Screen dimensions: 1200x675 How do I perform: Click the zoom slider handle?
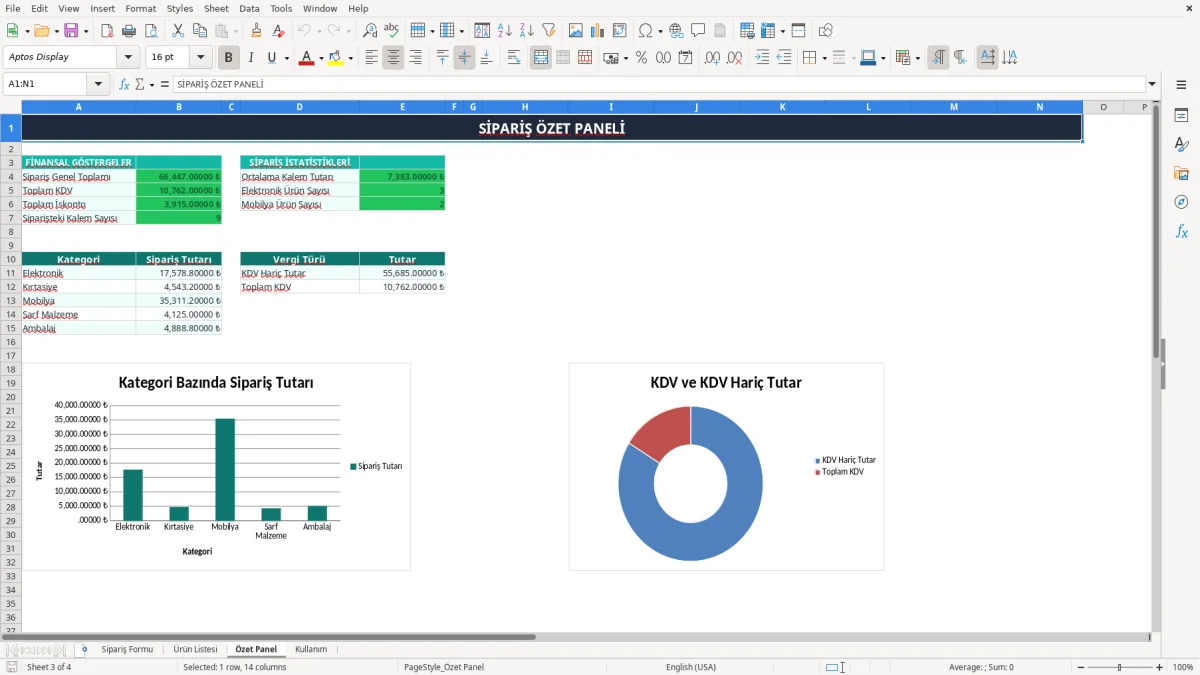tap(1120, 667)
